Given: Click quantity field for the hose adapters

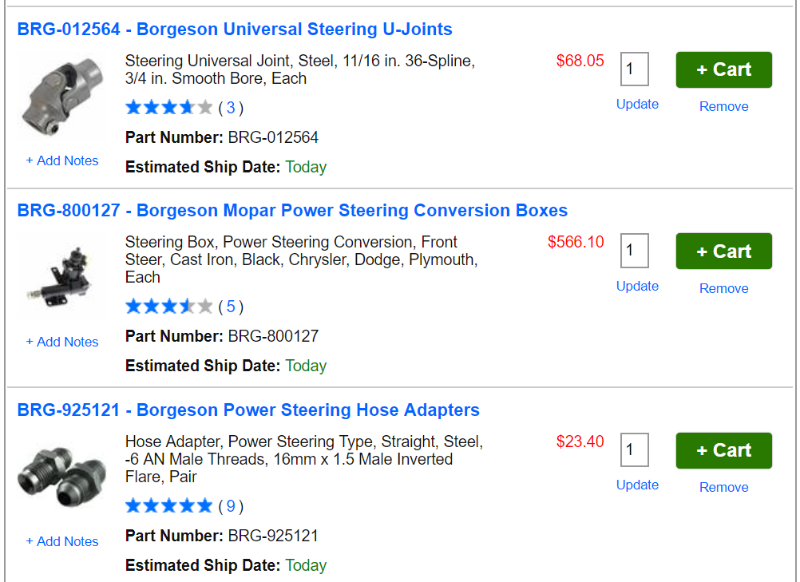Looking at the screenshot, I should click(x=634, y=450).
